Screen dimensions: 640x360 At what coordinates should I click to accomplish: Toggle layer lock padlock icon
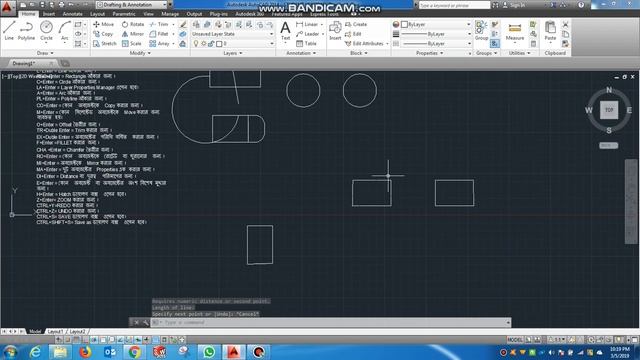[x=211, y=44]
